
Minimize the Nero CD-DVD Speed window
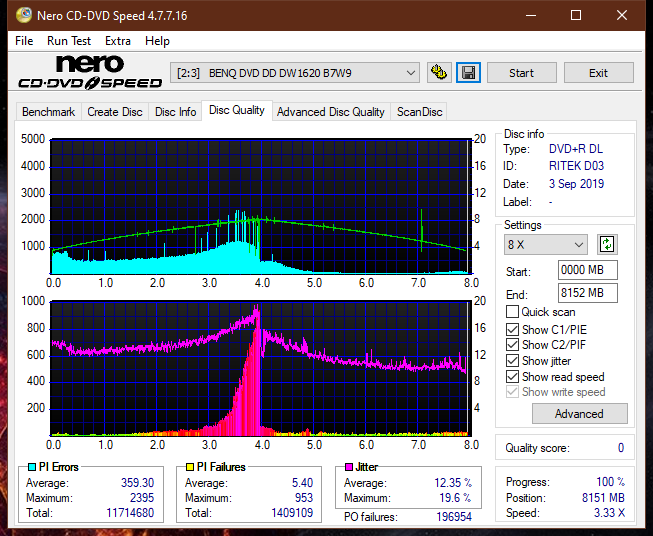coord(531,15)
